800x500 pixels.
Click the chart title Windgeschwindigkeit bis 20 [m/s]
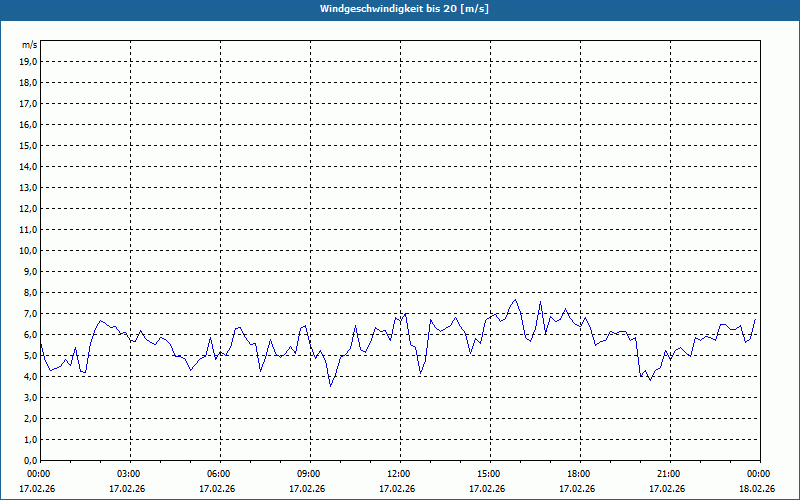click(x=404, y=9)
